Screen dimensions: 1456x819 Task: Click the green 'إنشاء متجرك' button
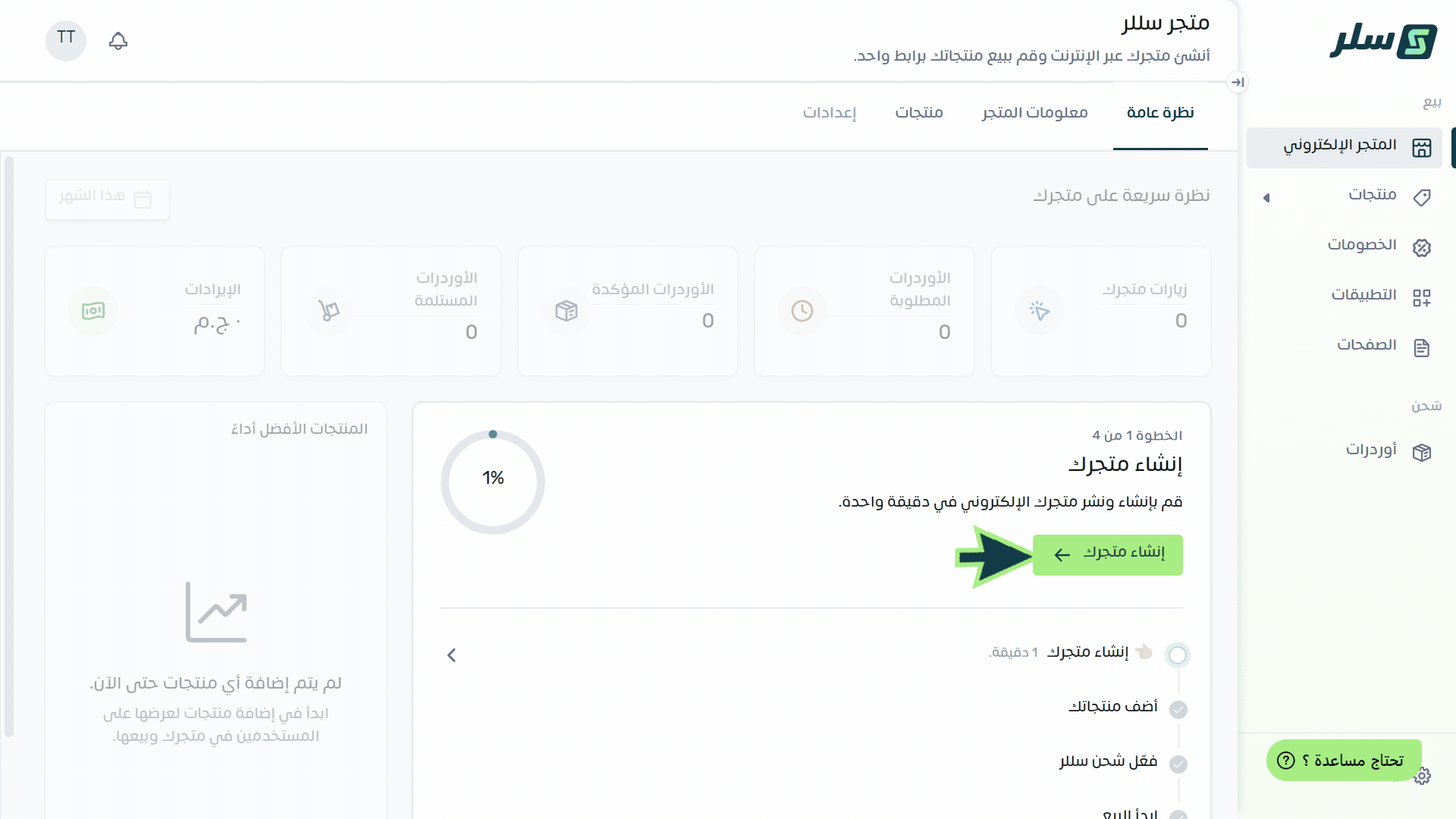pos(1107,554)
